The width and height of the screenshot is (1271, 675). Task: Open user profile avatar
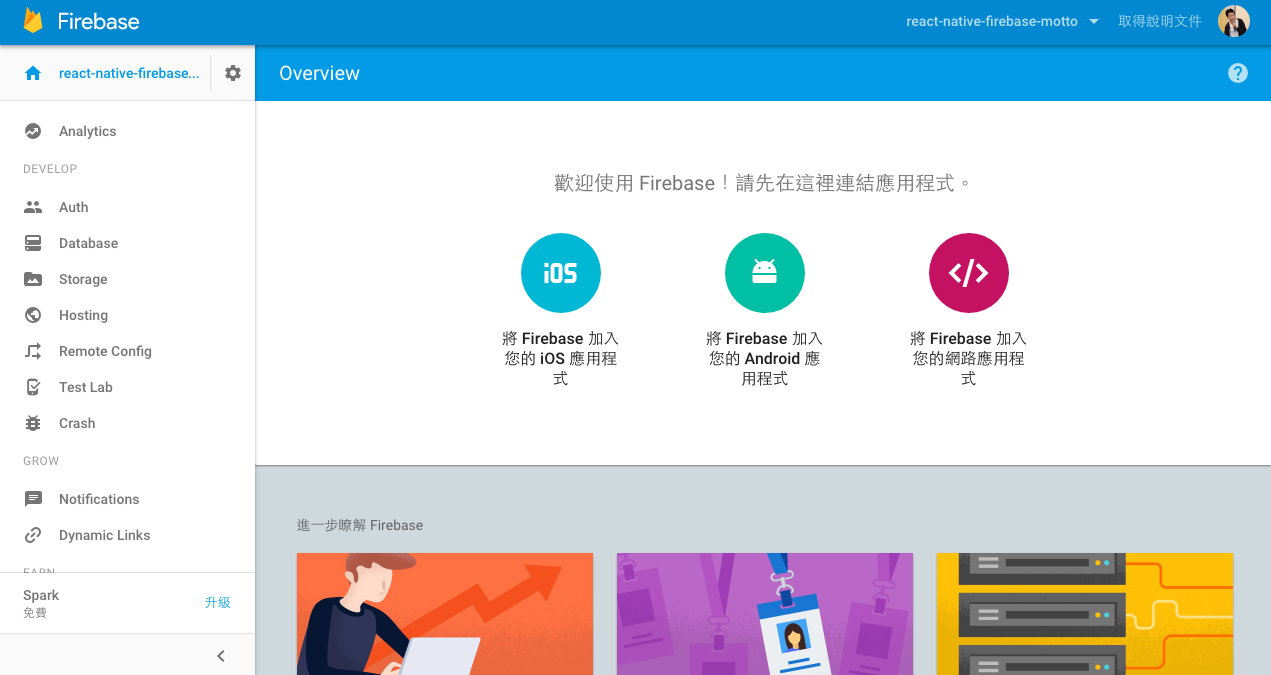[1233, 21]
